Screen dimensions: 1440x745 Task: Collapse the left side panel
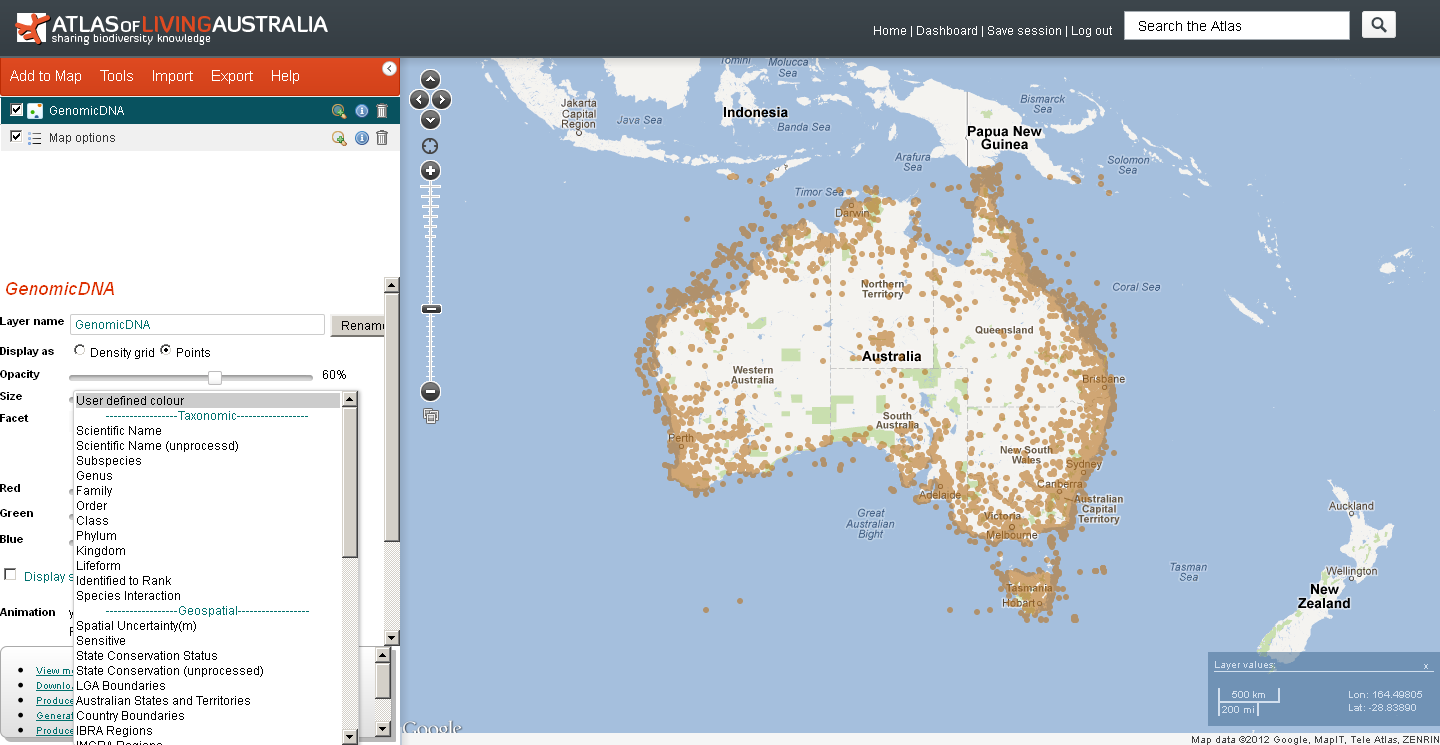tap(389, 68)
